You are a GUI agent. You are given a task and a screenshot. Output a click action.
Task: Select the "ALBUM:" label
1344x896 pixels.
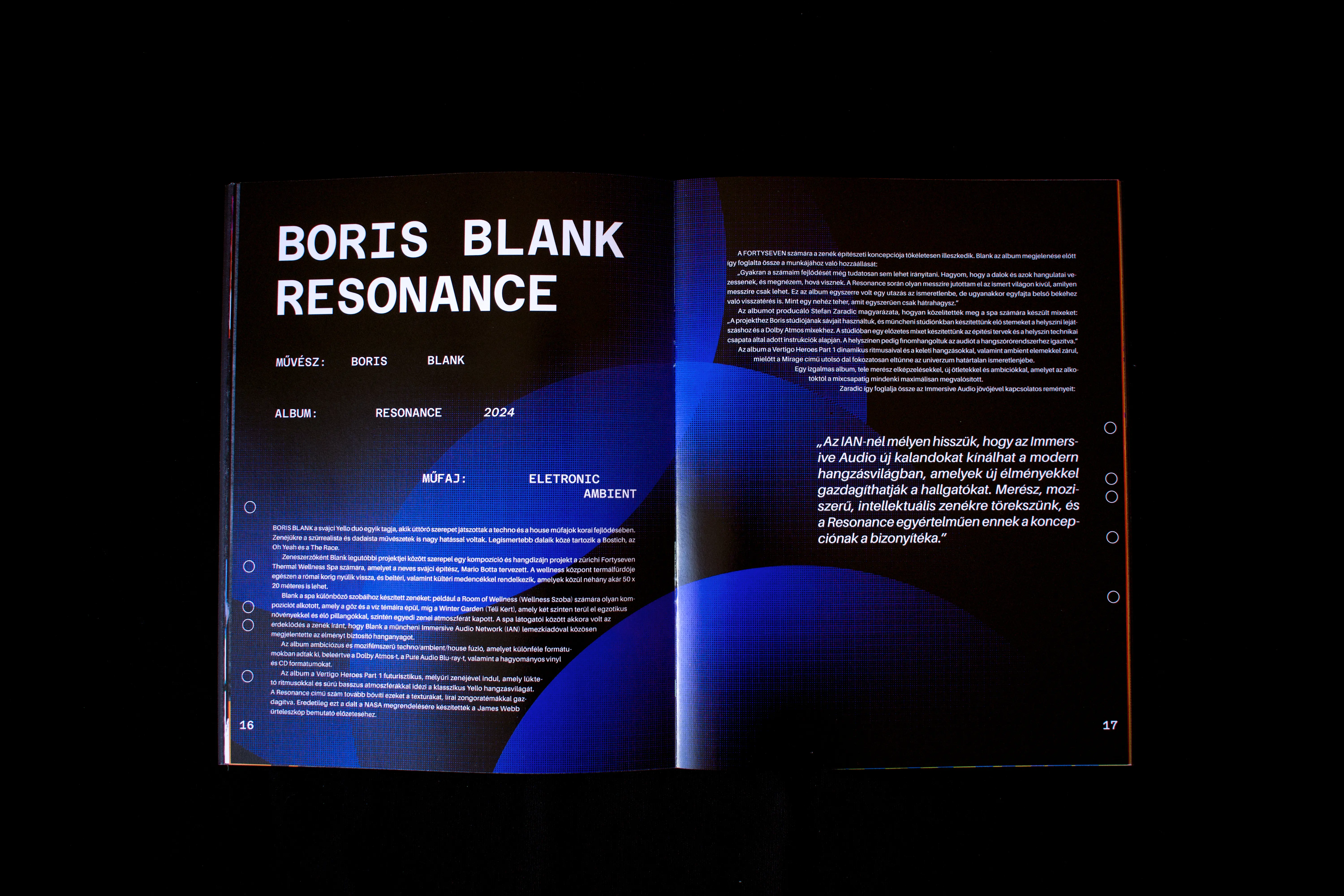pyautogui.click(x=296, y=413)
